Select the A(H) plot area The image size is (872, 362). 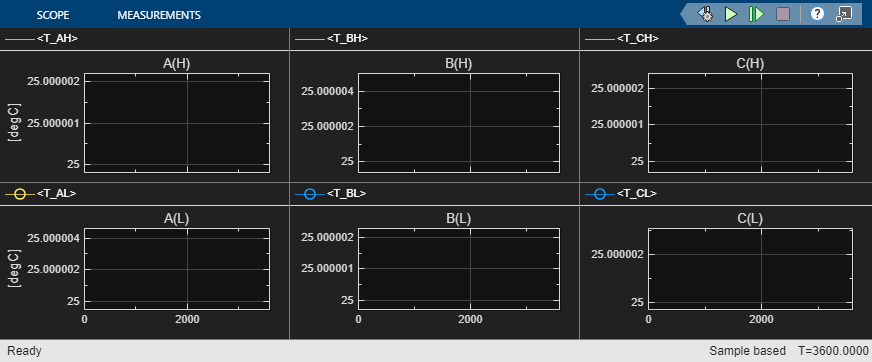pyautogui.click(x=177, y=122)
